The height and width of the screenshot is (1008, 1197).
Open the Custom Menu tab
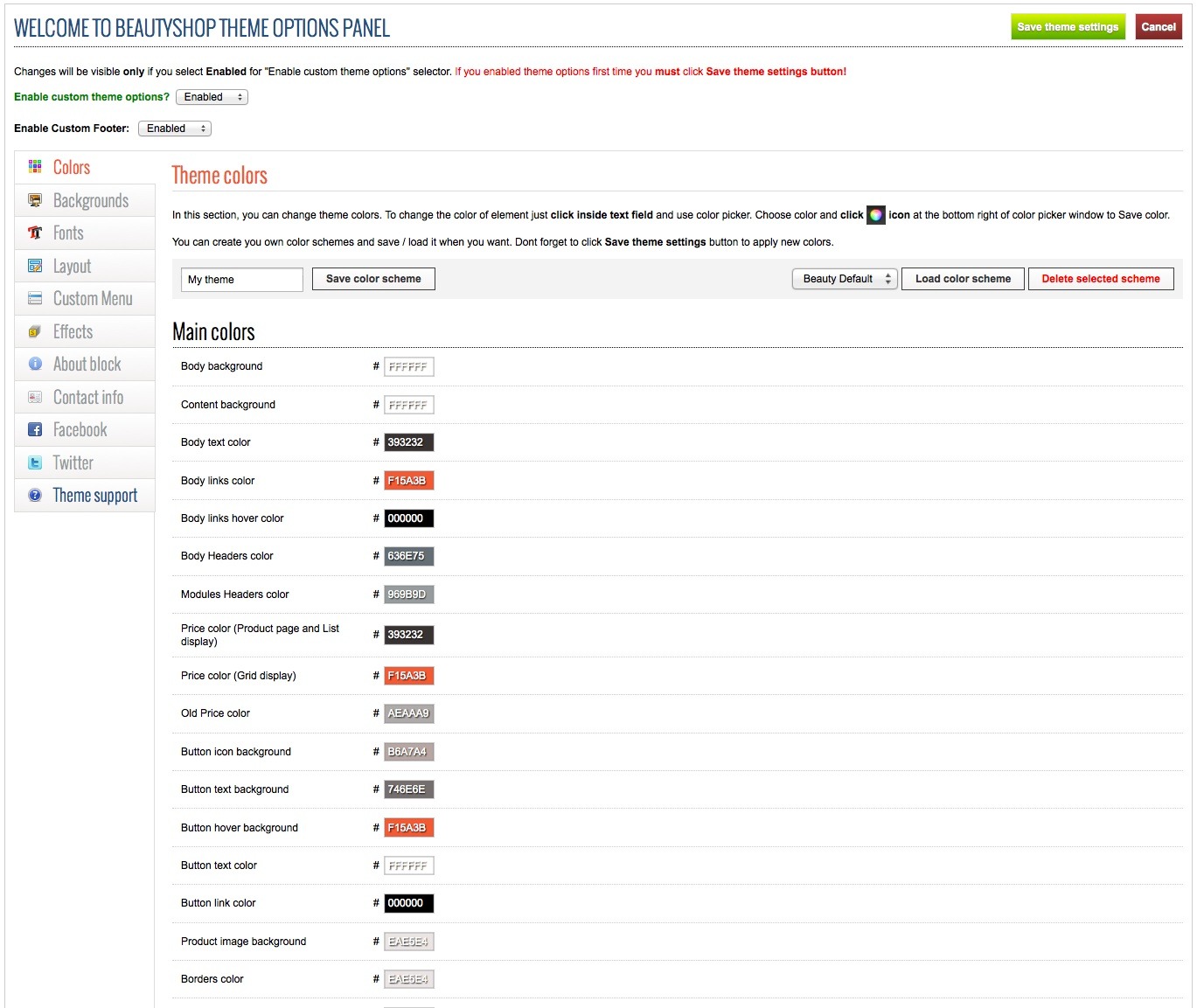click(85, 298)
